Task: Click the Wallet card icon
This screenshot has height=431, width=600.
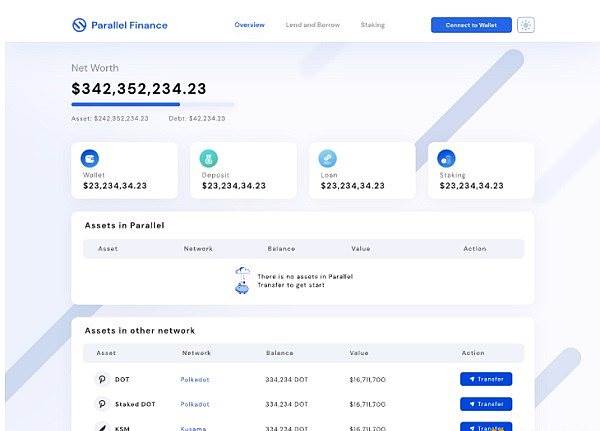Action: (x=90, y=158)
